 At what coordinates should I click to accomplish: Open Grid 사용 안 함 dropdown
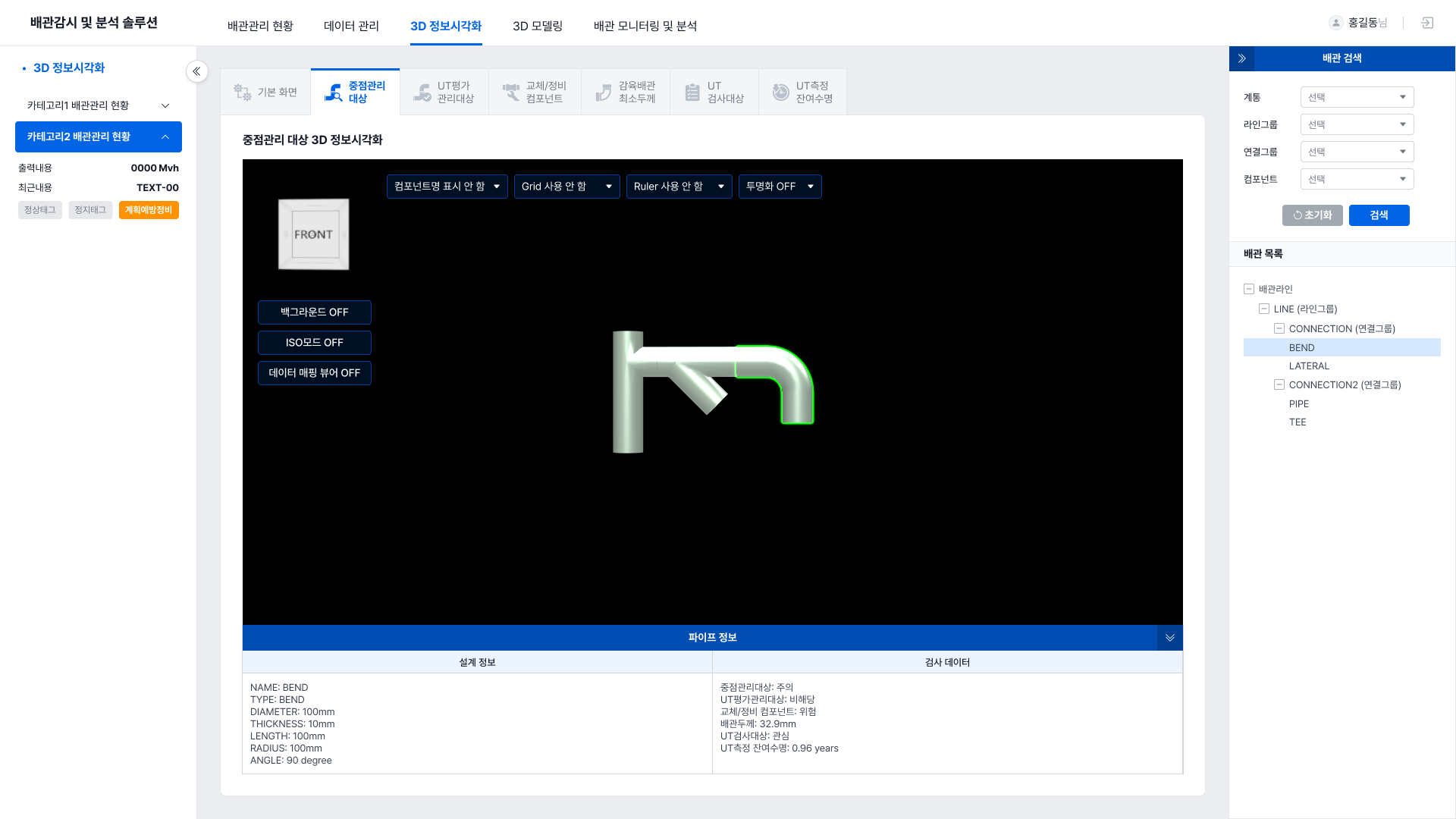(x=567, y=187)
